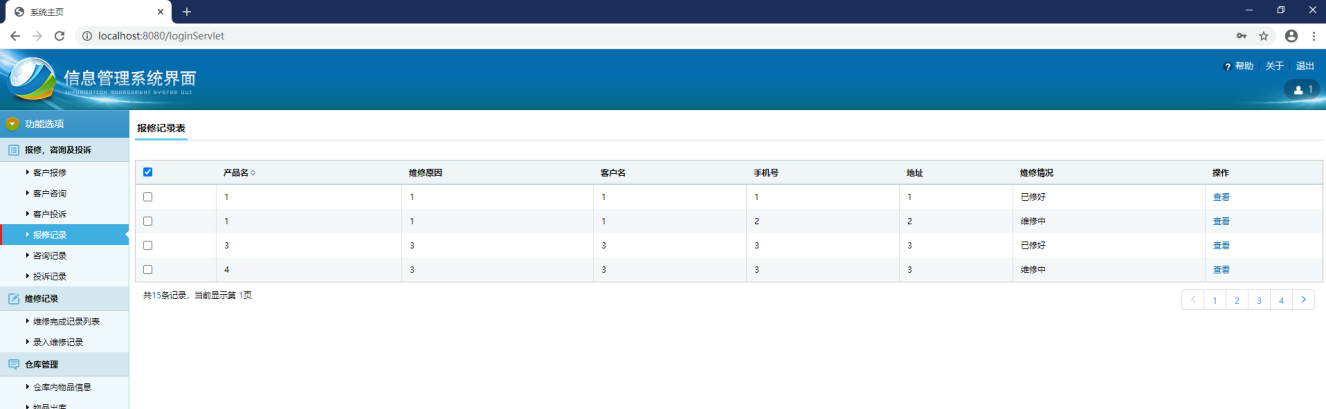This screenshot has height=409, width=1326.
Task: Open 维修完成记录列表 in sidebar
Action: [65, 321]
